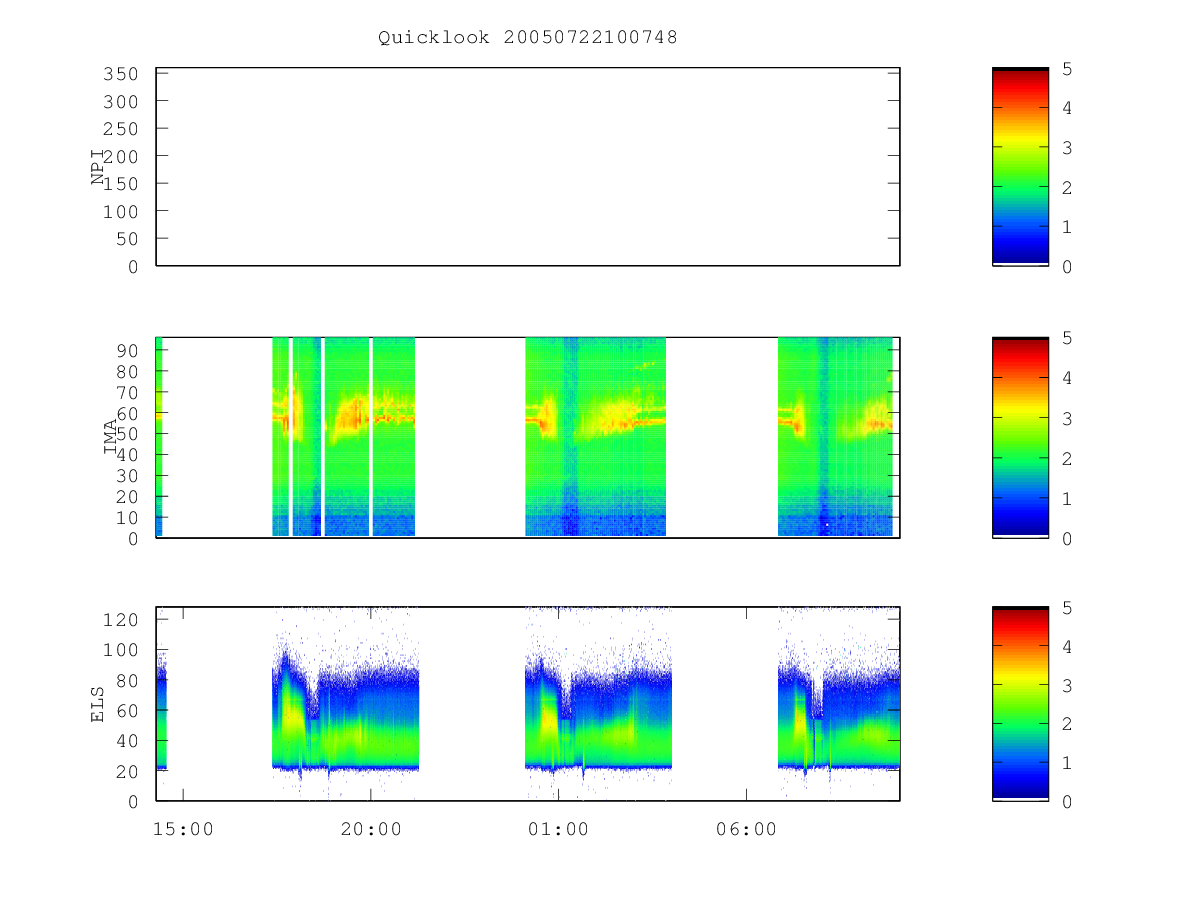Click the 100 tick on ELS axis
The height and width of the screenshot is (900, 1200).
coord(119,650)
